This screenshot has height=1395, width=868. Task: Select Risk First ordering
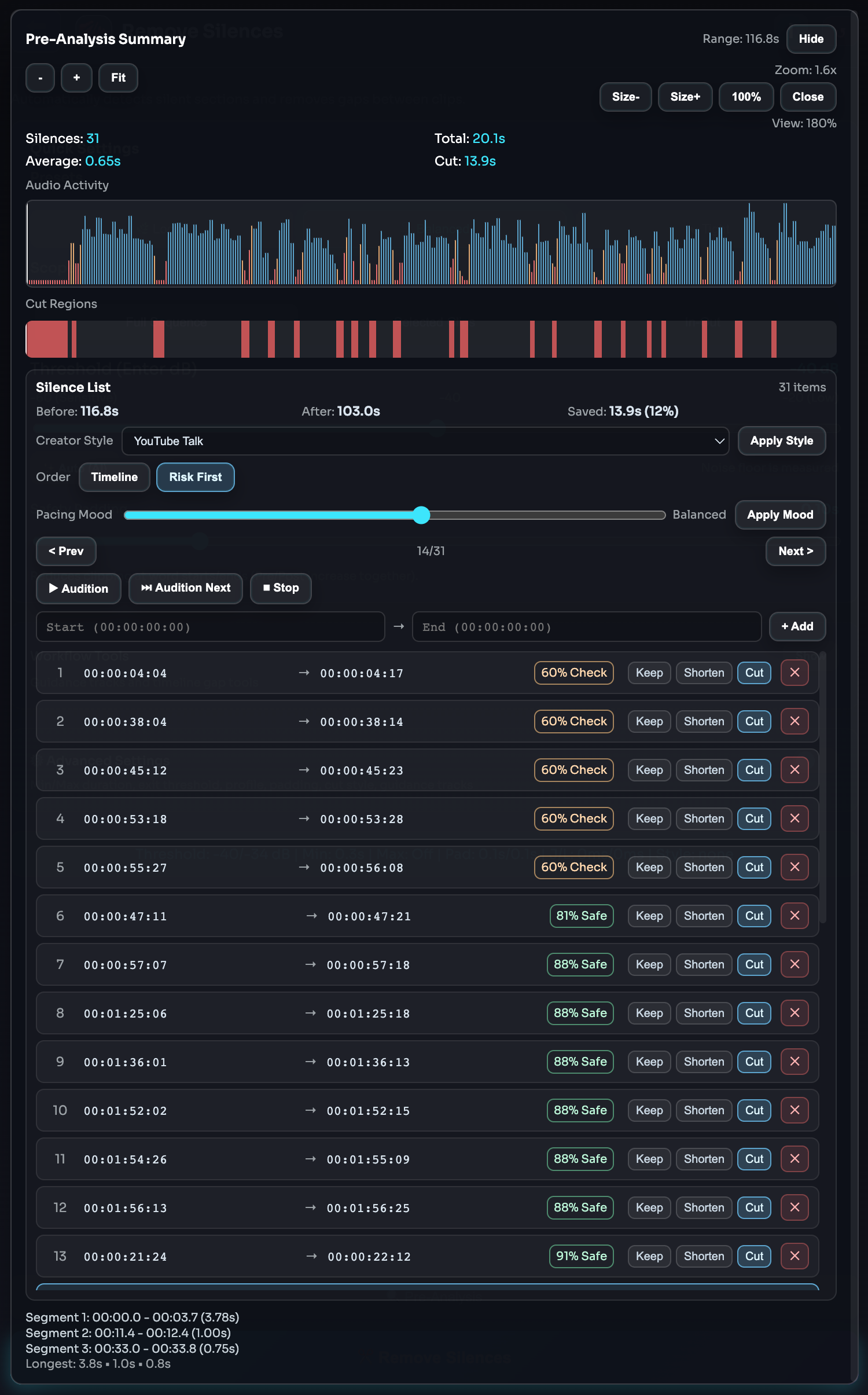(195, 477)
